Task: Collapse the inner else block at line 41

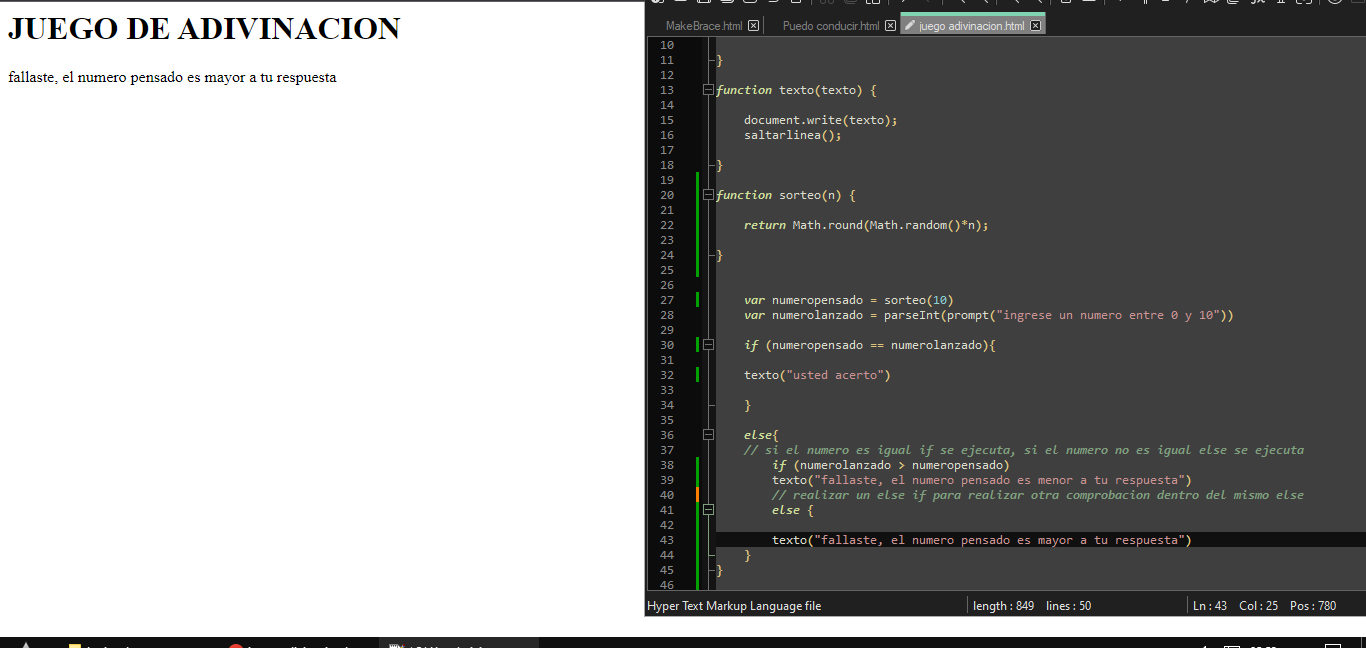Action: [x=709, y=510]
